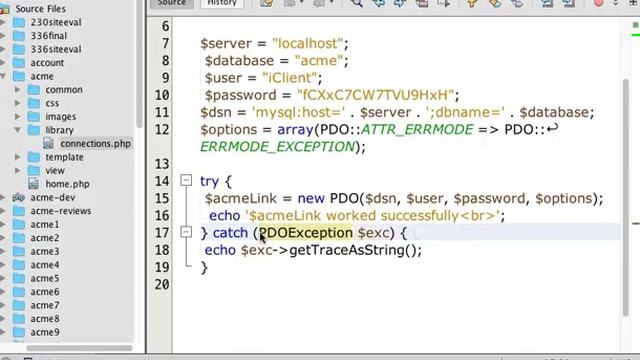The height and width of the screenshot is (360, 640).
Task: Click the green error-stripe status marker
Action: click(635, 25)
